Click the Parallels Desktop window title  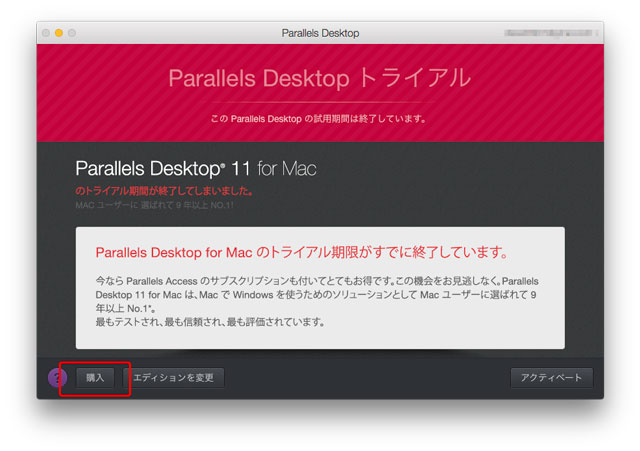click(x=320, y=33)
